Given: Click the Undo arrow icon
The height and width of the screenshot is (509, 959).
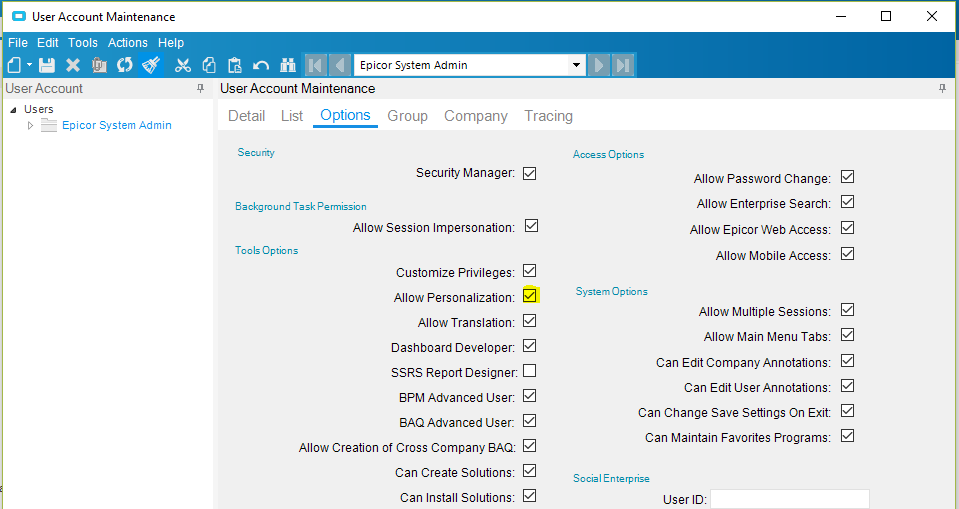Looking at the screenshot, I should point(261,65).
